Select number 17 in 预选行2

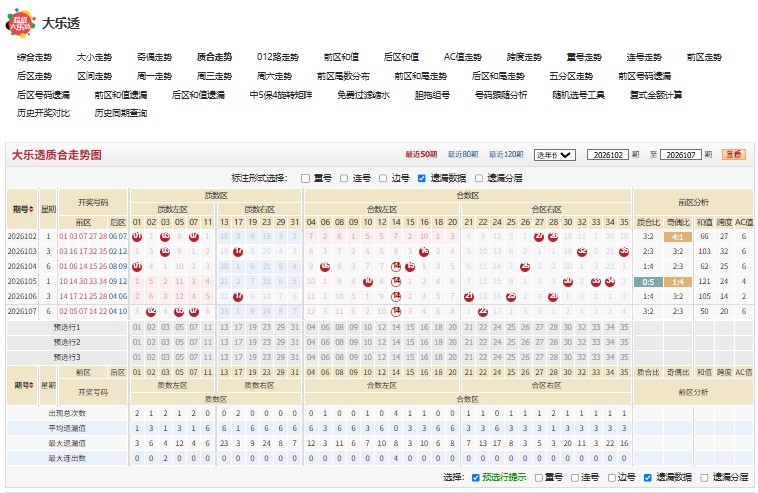pos(238,342)
